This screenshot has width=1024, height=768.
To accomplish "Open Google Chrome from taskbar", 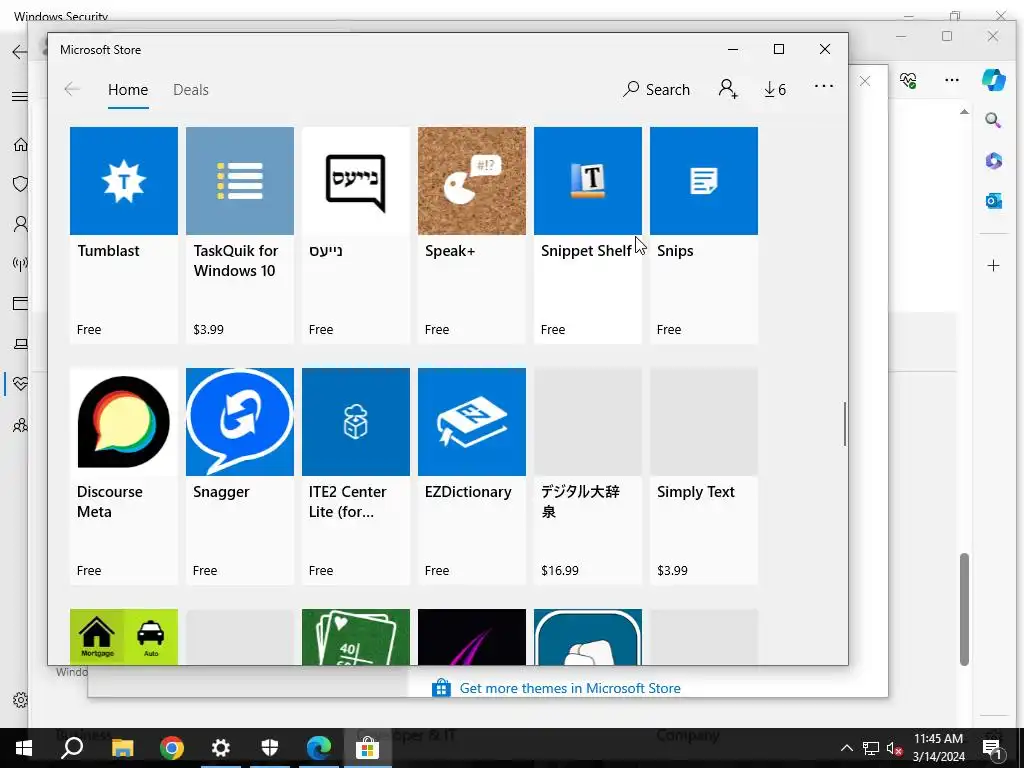I will 172,748.
